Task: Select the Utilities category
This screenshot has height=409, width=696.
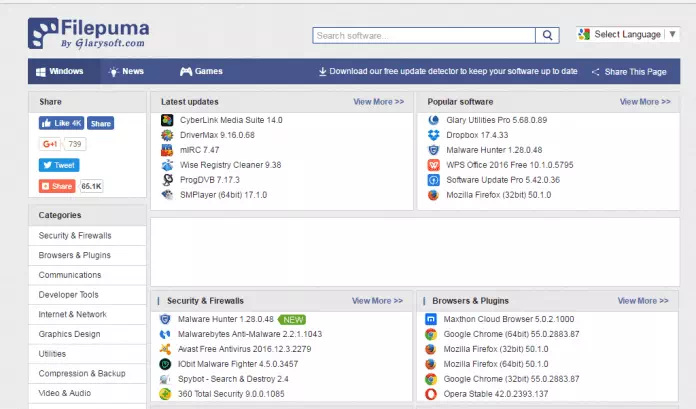Action: 87,354
